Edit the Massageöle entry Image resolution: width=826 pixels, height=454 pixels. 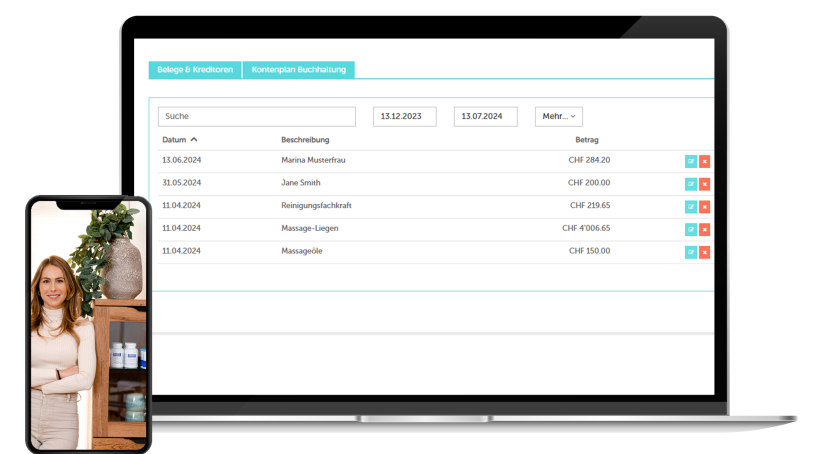click(x=691, y=252)
